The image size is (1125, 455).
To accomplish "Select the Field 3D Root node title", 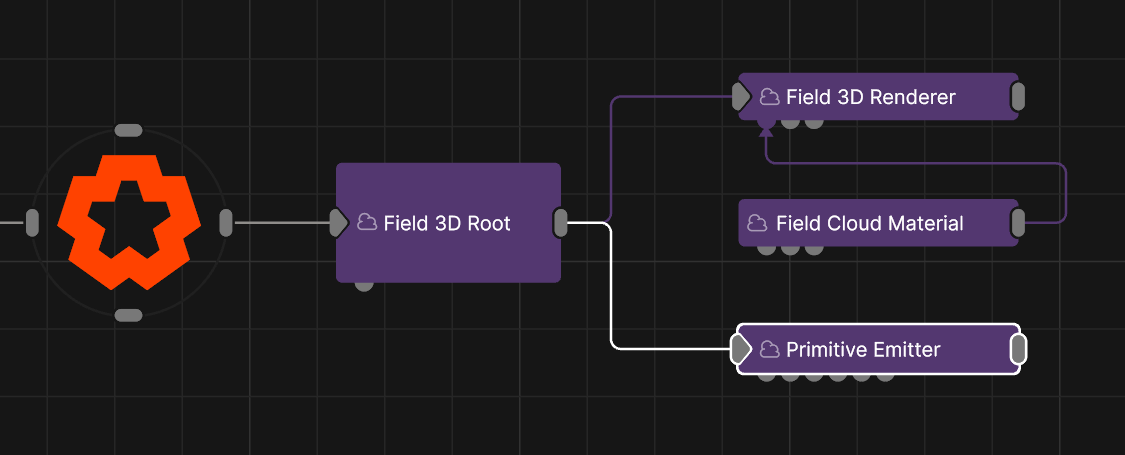I will tap(447, 223).
